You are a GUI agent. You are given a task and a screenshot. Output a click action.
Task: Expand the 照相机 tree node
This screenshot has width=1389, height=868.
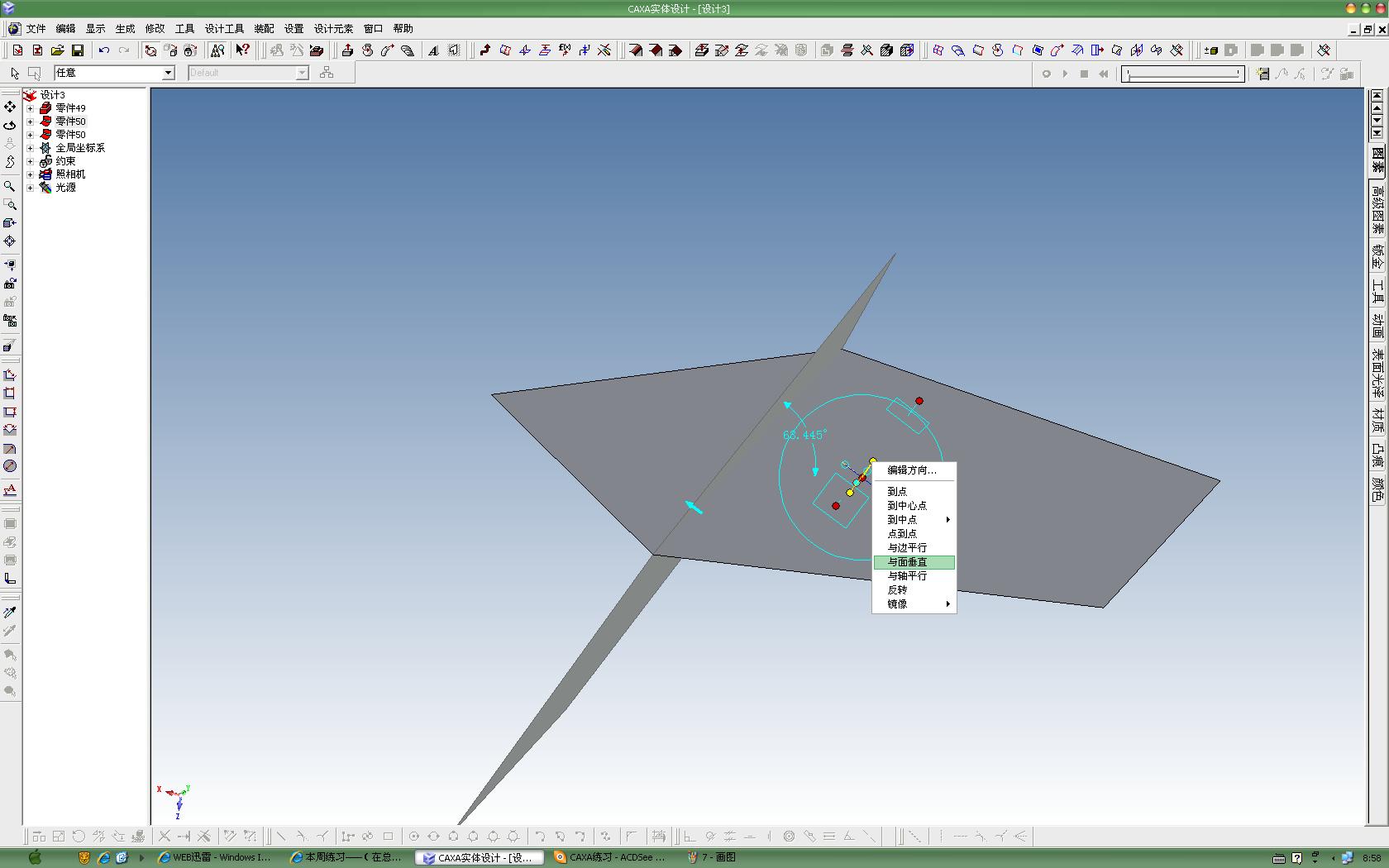click(31, 174)
